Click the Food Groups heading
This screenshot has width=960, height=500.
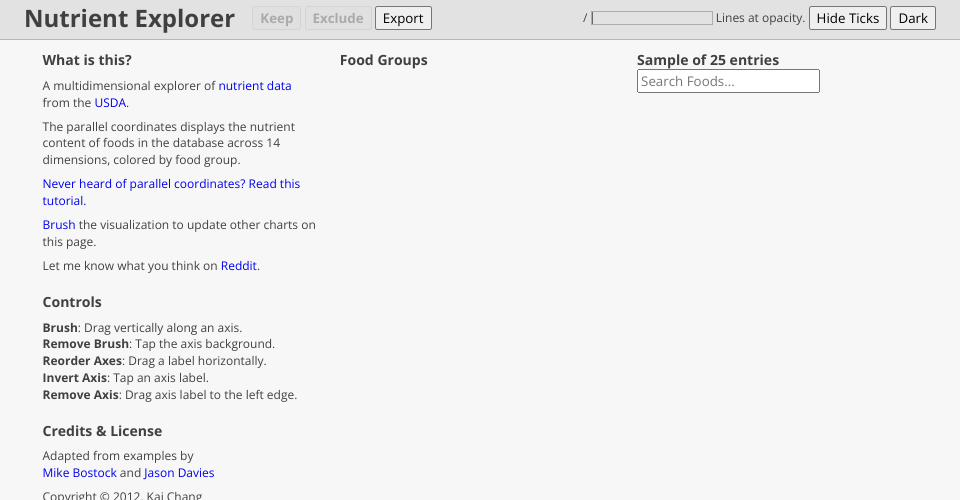(x=383, y=60)
